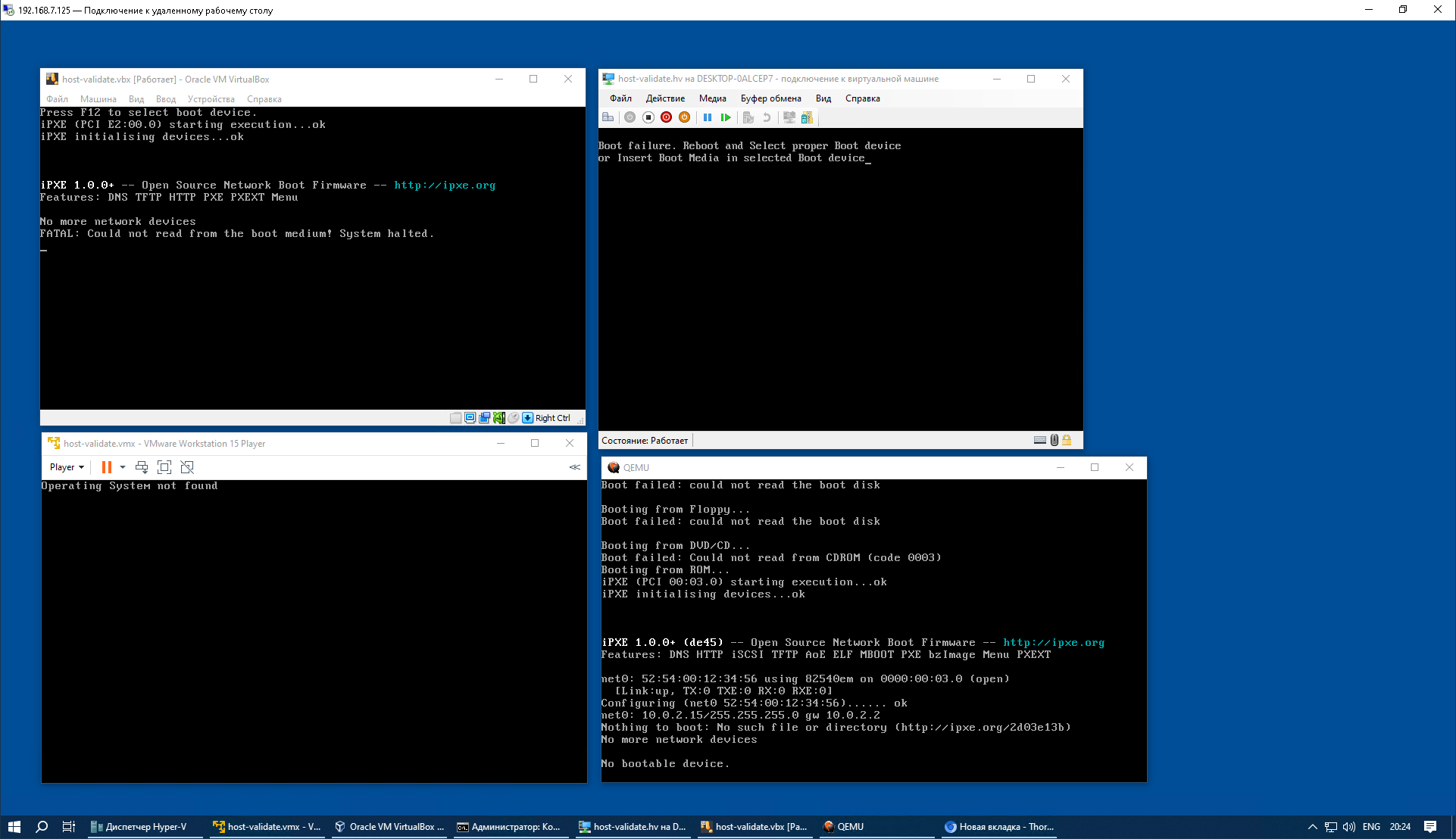Click the orange Save state icon
Screen dimensions: 1456x839
click(684, 117)
